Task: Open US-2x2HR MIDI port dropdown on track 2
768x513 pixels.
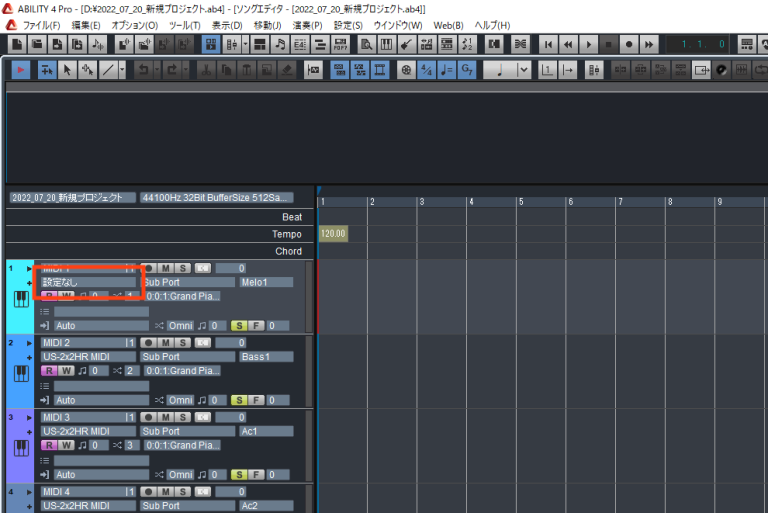Action: click(87, 357)
